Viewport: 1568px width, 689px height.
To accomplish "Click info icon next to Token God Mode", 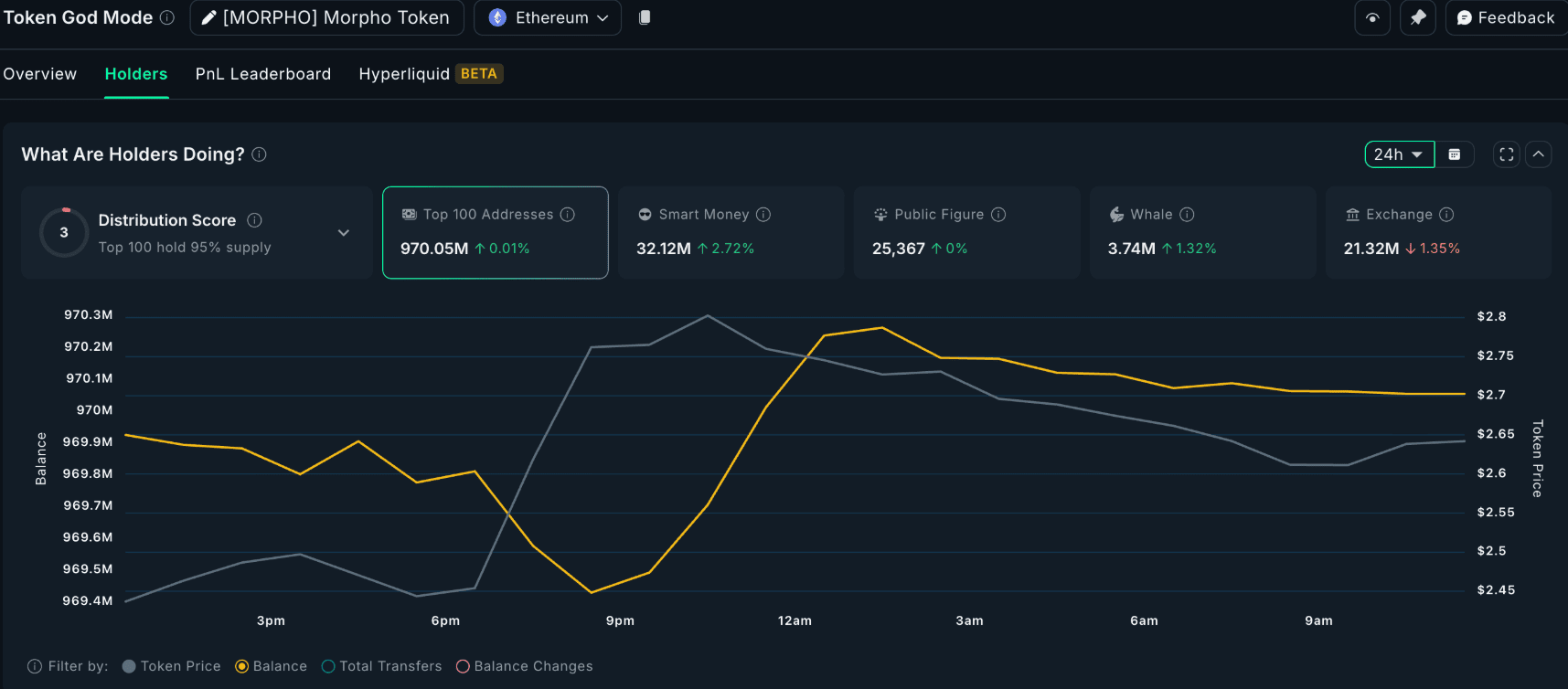I will pos(167,17).
